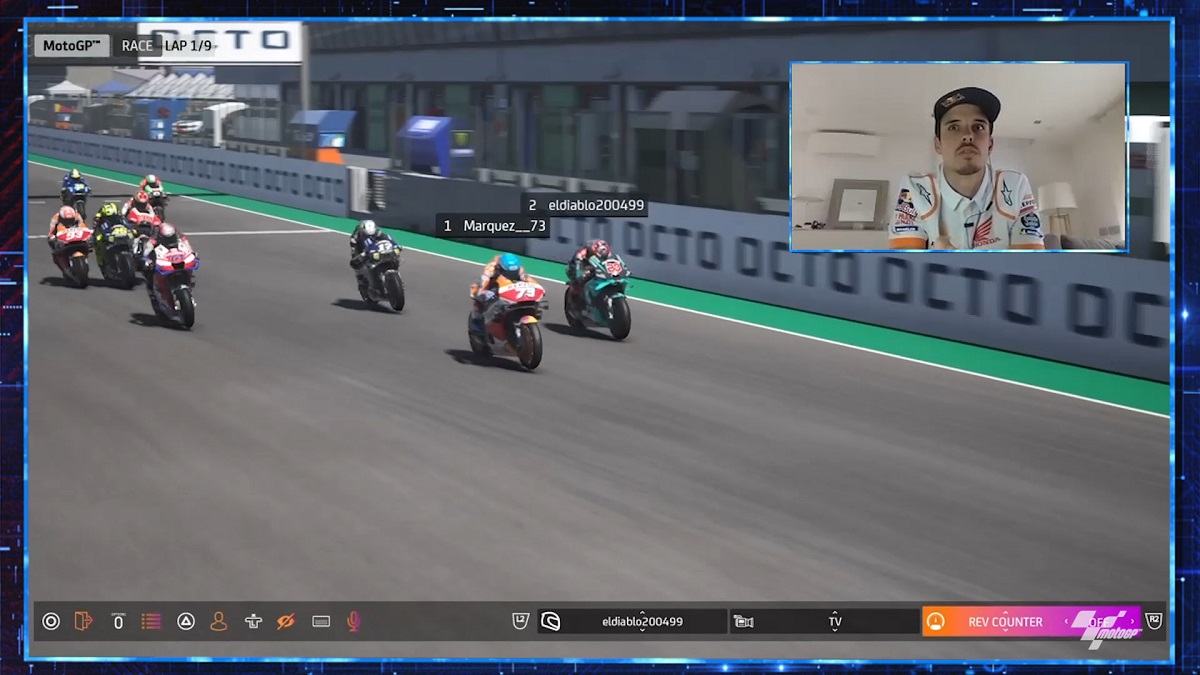Click left arrow next to OFF value
The width and height of the screenshot is (1200, 675).
tap(1066, 621)
